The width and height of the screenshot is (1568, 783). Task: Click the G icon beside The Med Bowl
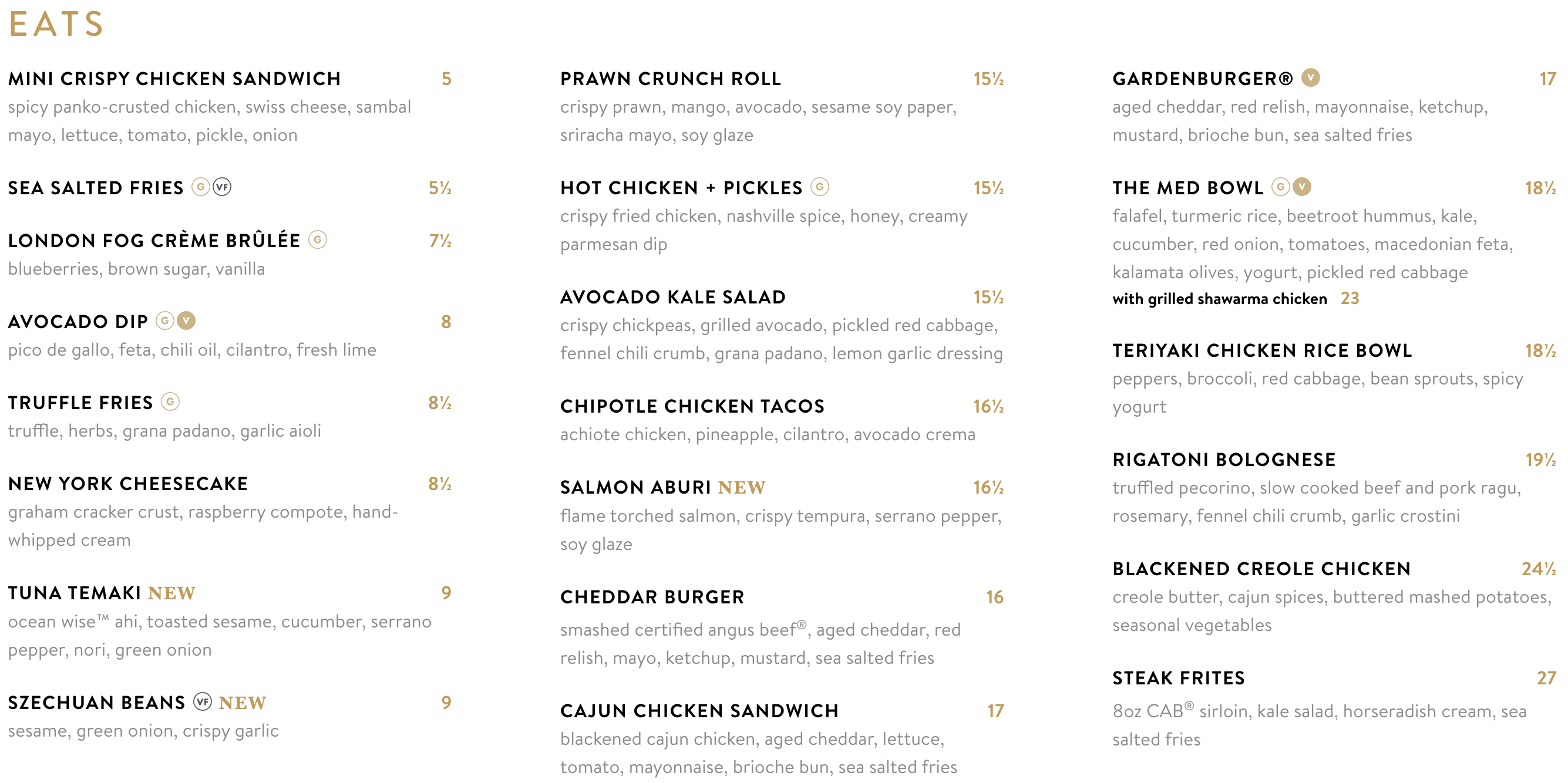pos(1281,186)
